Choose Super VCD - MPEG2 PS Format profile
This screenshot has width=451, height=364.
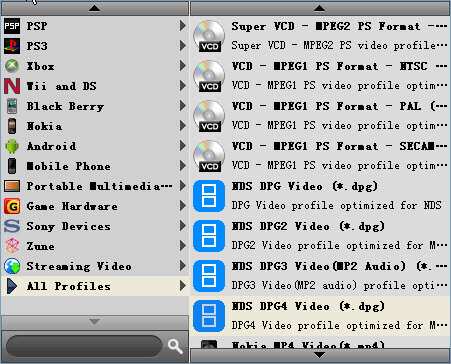click(x=320, y=36)
